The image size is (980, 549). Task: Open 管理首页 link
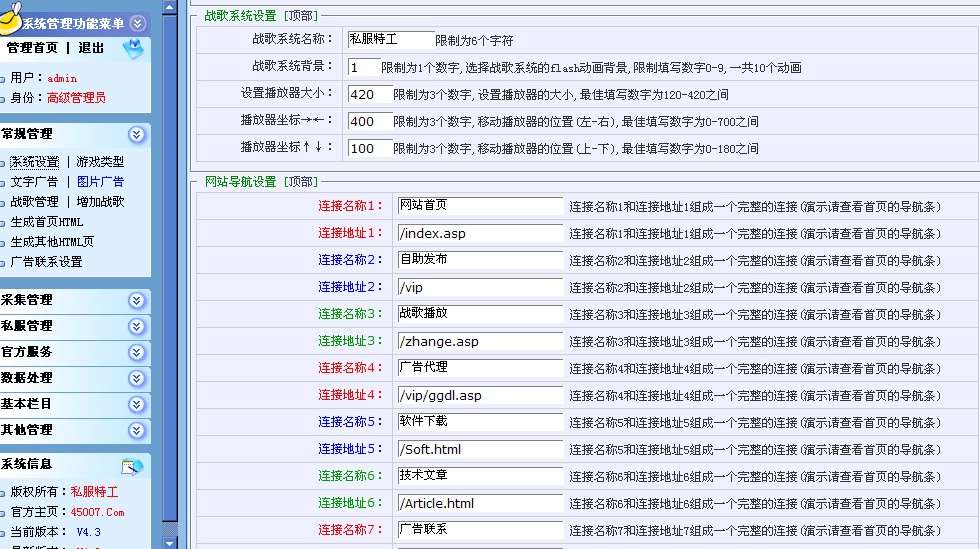[32, 48]
